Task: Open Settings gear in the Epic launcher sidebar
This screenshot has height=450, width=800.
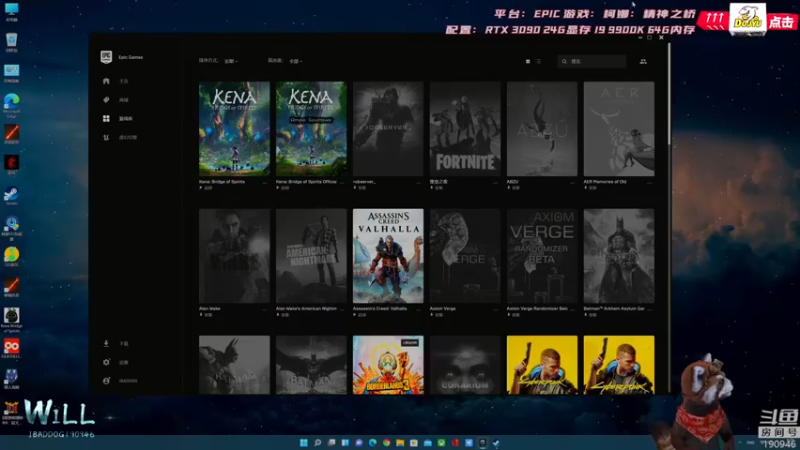Action: coord(106,362)
